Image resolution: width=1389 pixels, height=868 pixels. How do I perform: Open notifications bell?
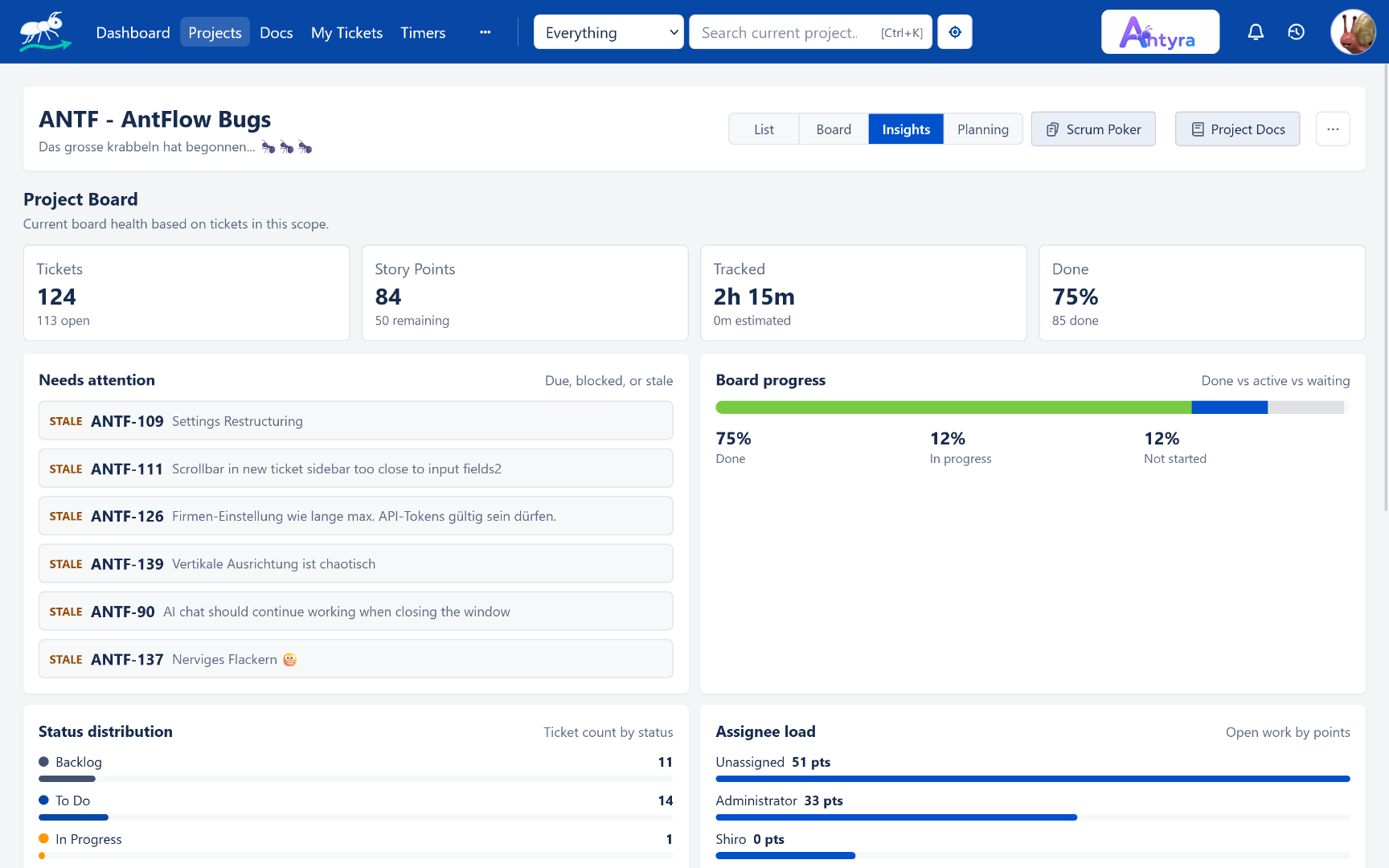[x=1256, y=32]
